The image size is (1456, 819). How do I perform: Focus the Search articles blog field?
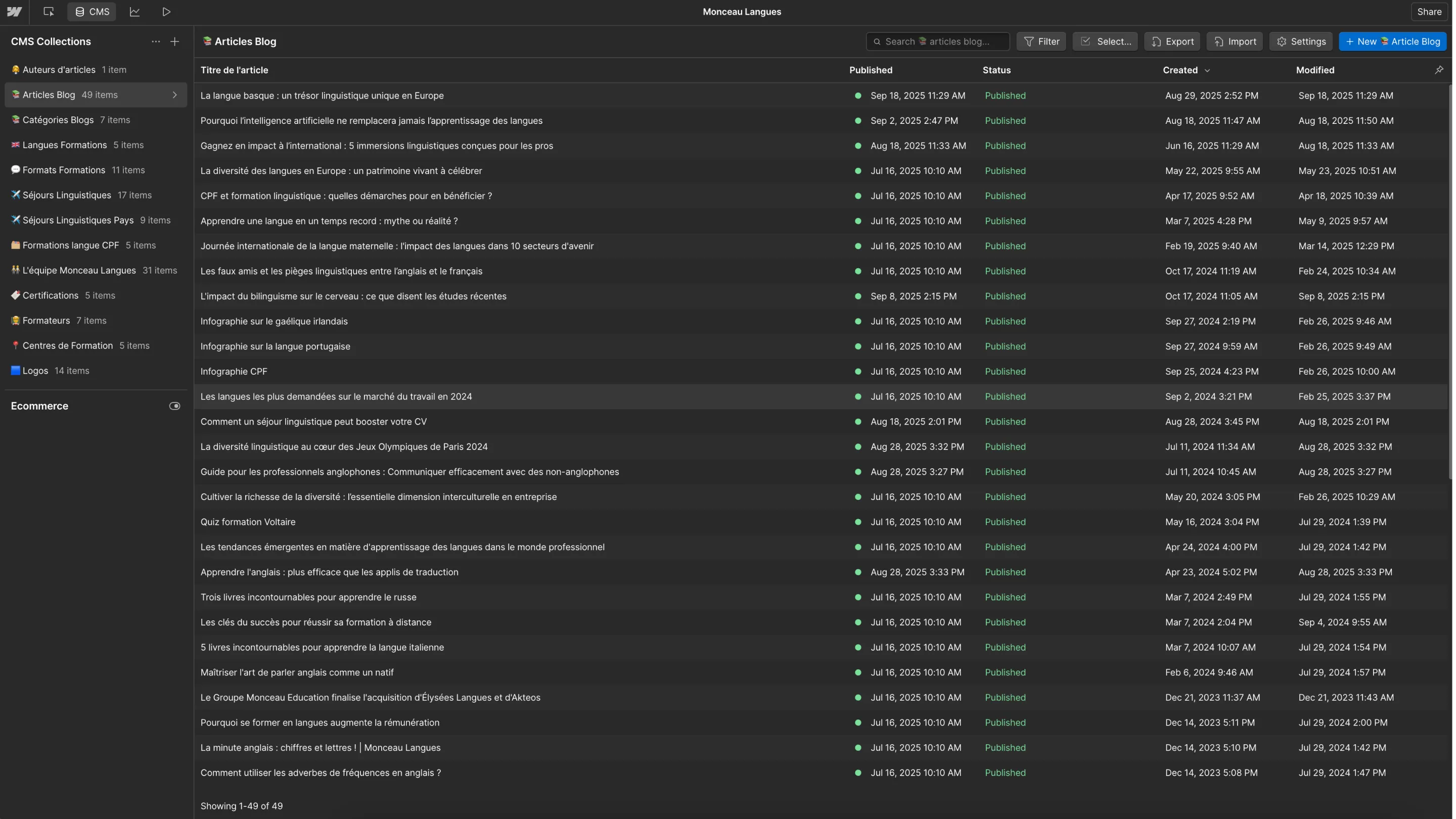[938, 42]
